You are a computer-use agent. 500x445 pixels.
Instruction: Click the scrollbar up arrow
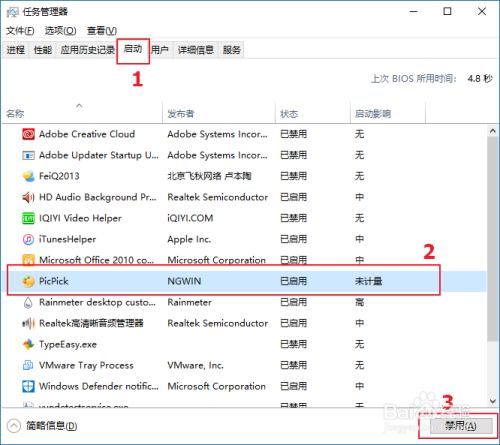[x=493, y=131]
